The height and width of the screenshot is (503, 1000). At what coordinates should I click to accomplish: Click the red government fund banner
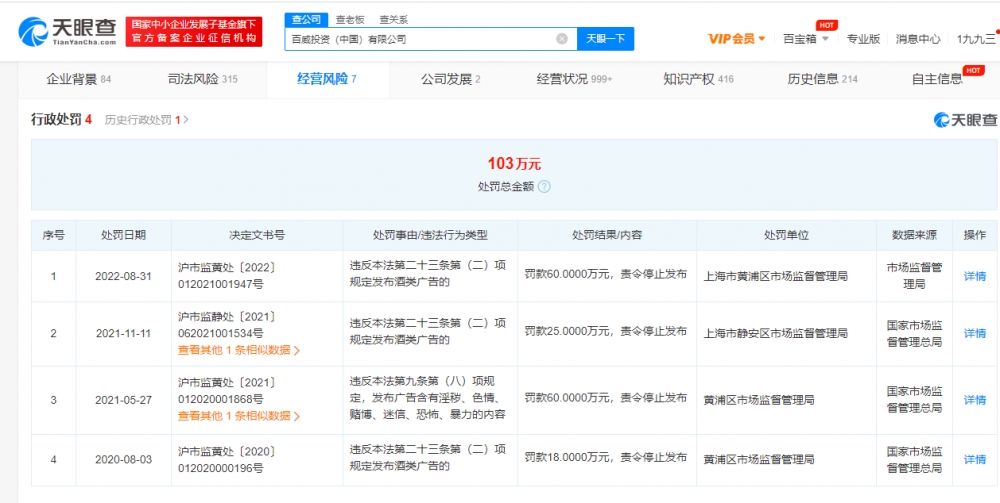pyautogui.click(x=194, y=32)
